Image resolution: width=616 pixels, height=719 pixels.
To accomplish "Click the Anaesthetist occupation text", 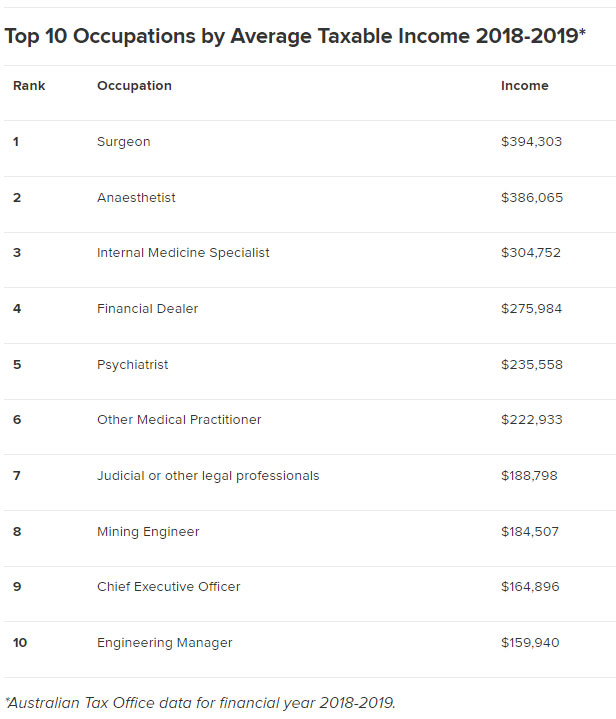I will (x=136, y=198).
